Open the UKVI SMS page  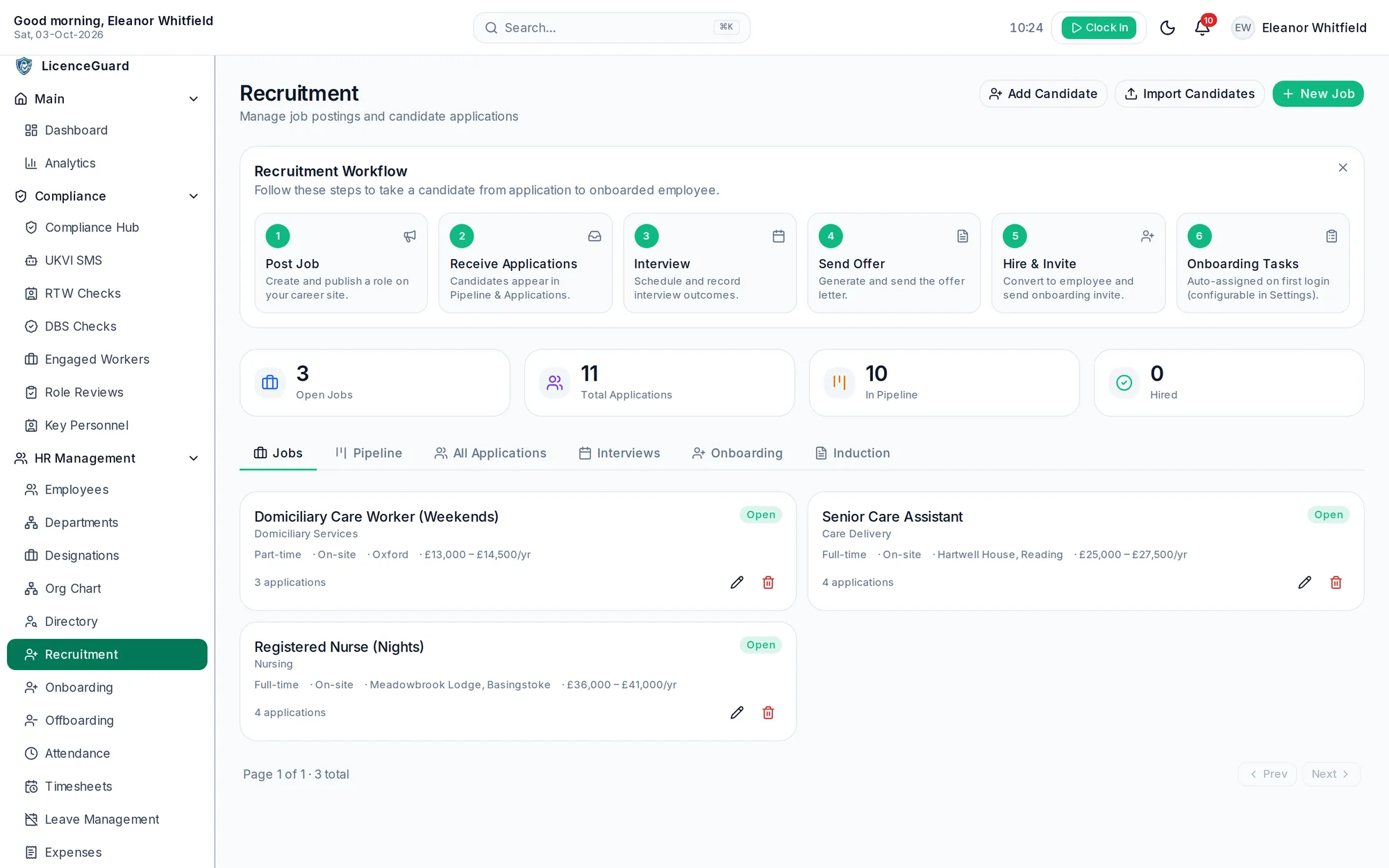(108, 260)
